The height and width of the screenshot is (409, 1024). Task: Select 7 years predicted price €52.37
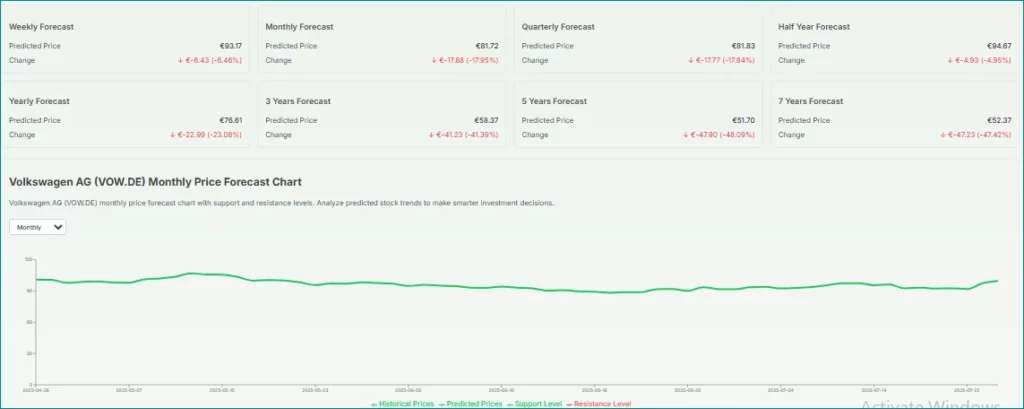coord(1000,120)
